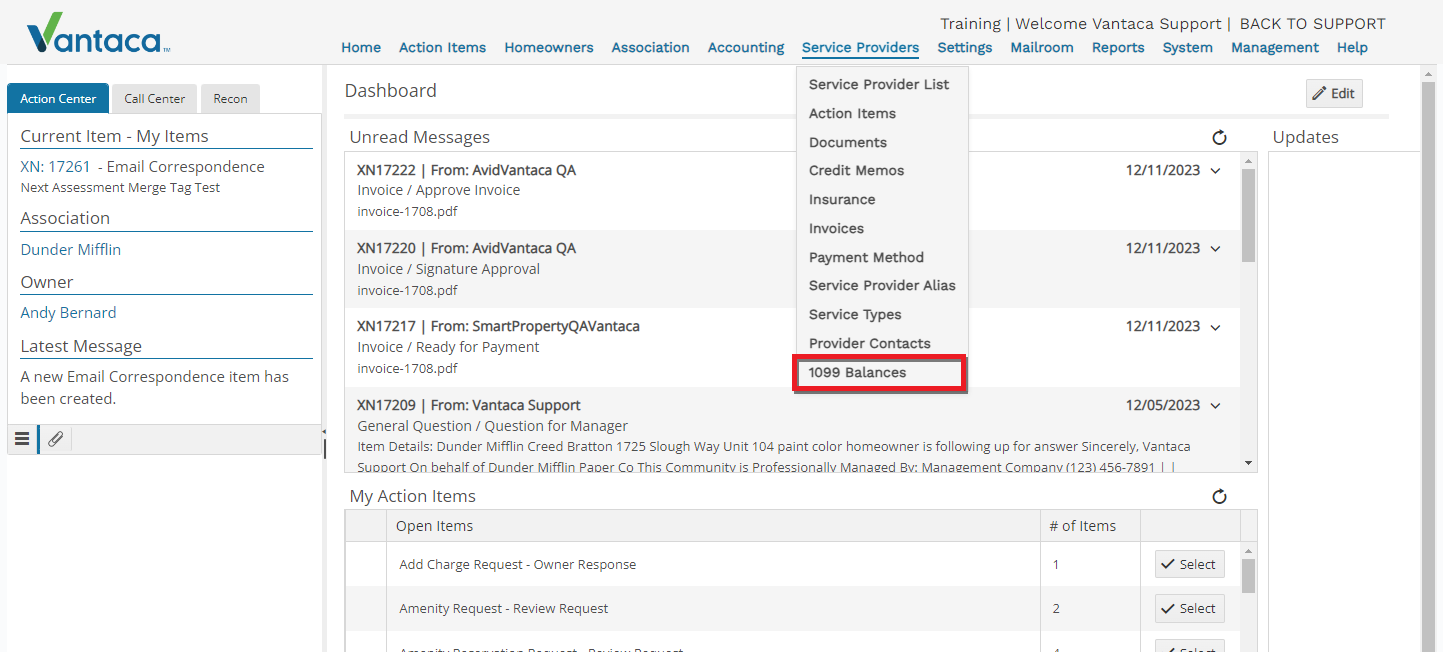
Task: Click the main page vertical scrollbar
Action: click(x=1428, y=358)
